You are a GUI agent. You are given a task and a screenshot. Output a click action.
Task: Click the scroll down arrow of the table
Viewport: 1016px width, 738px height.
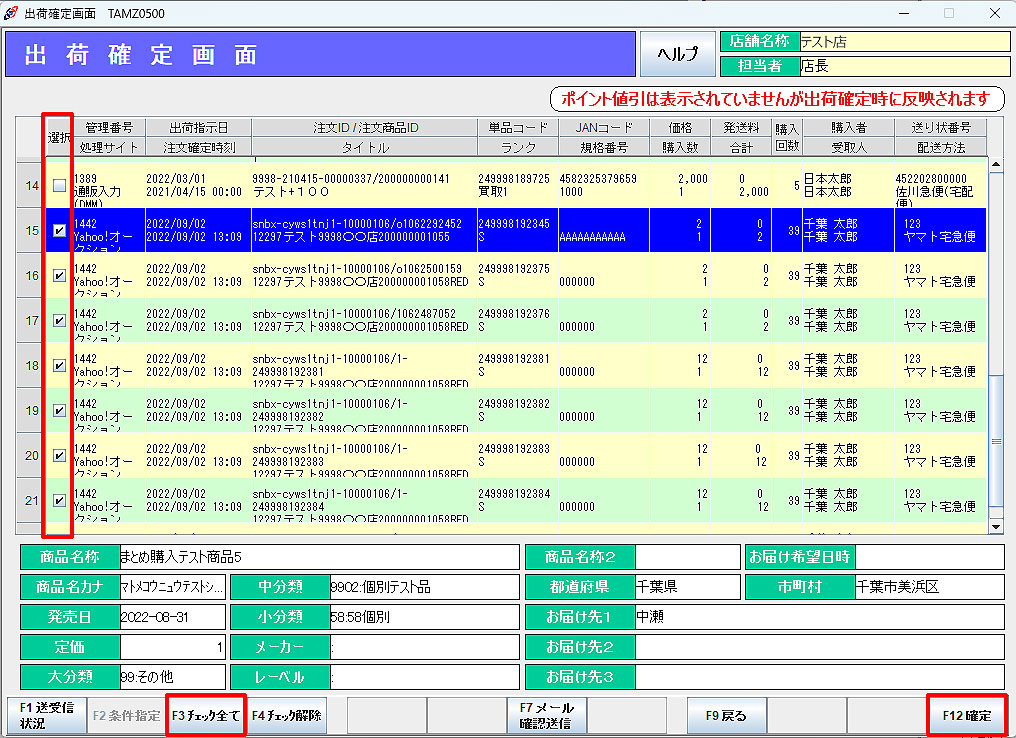[x=996, y=526]
